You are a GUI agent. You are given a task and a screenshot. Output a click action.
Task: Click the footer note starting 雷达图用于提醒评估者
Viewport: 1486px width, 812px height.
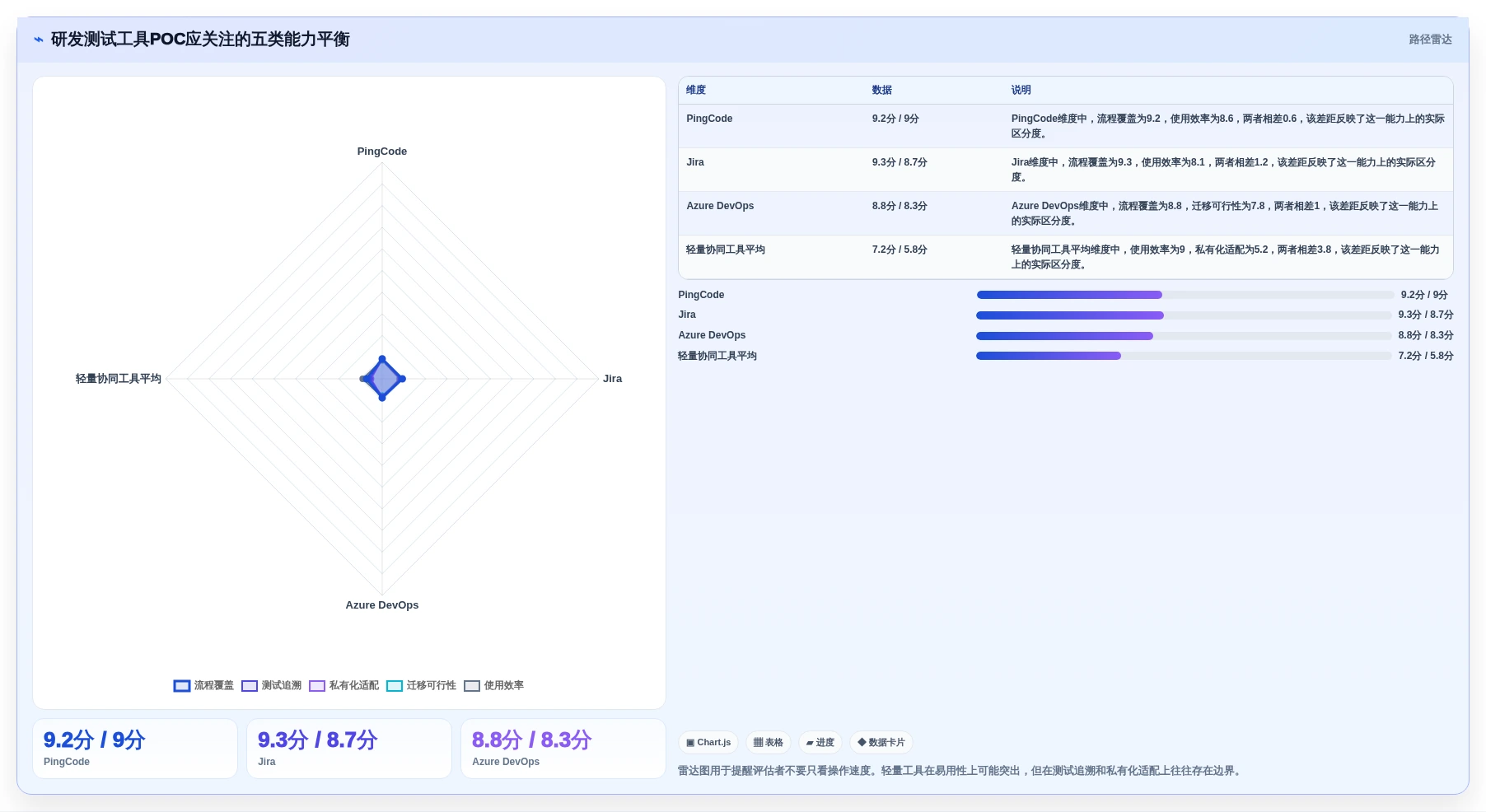(961, 771)
